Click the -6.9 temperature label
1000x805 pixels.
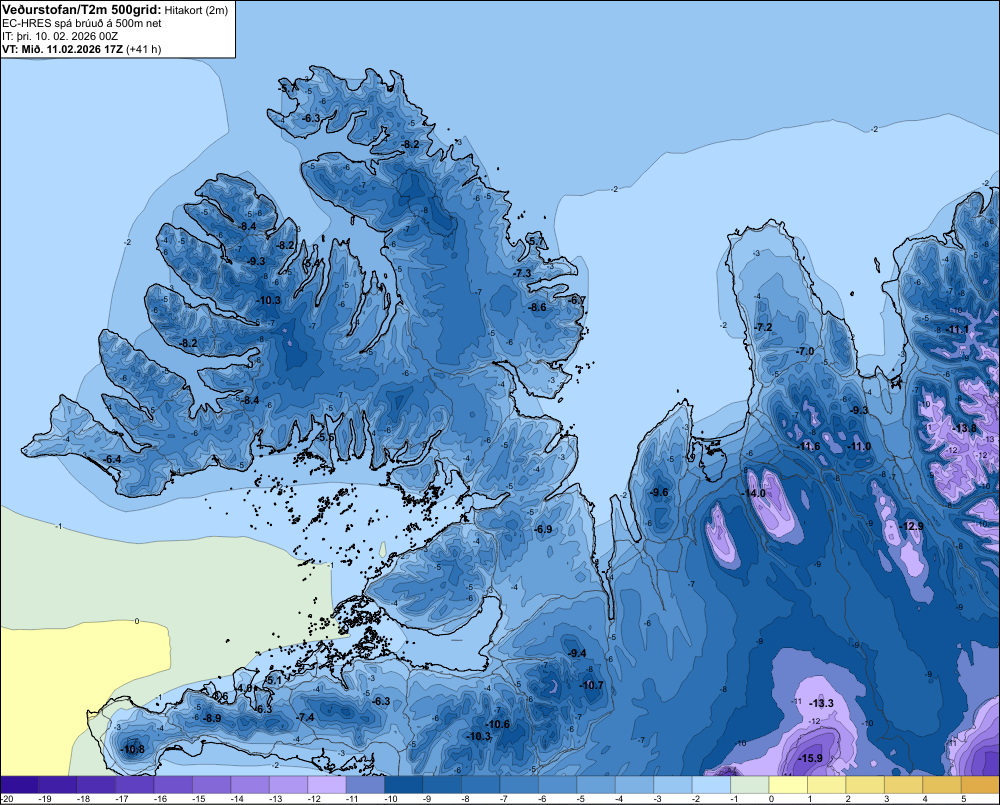click(543, 529)
